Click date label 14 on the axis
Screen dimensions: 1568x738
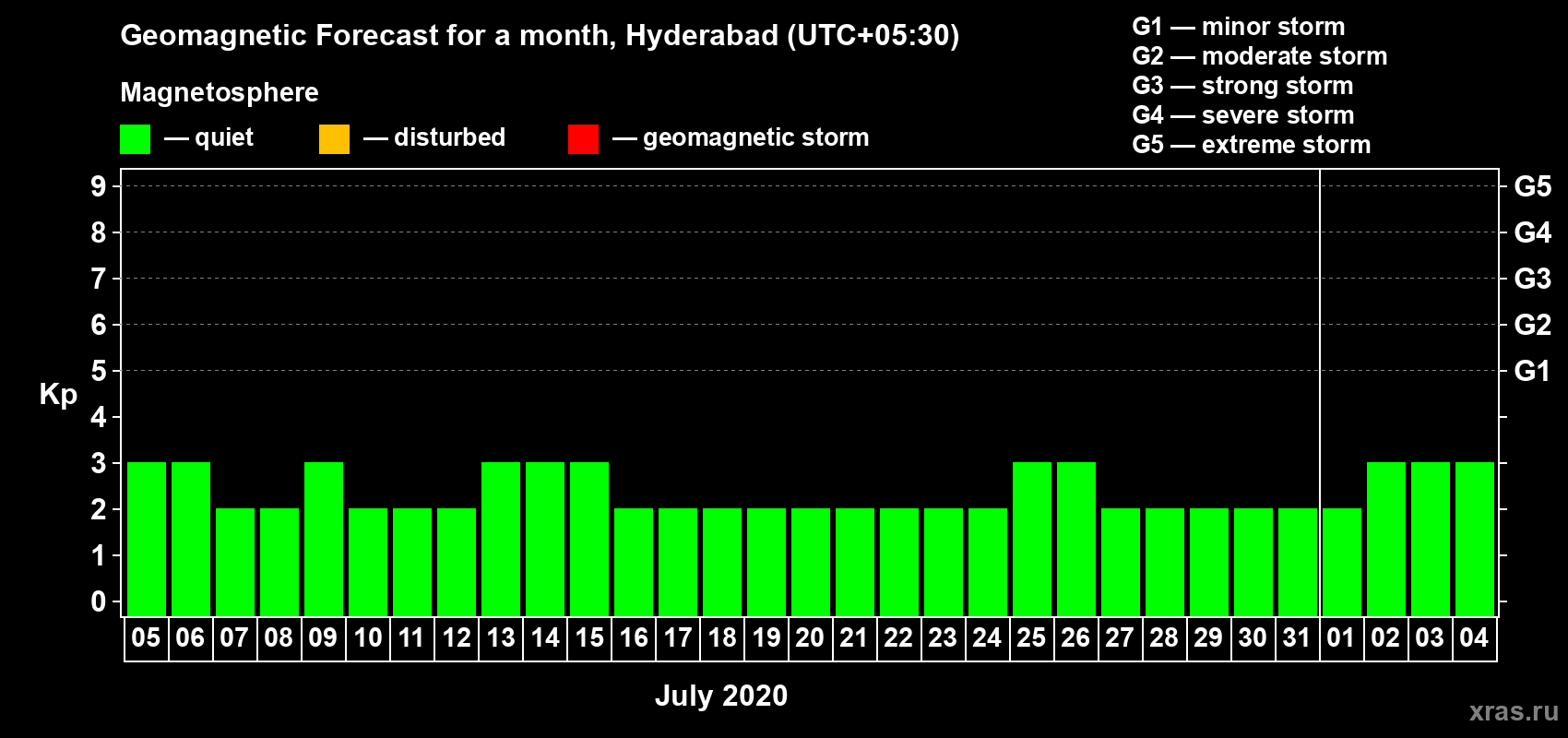click(545, 638)
